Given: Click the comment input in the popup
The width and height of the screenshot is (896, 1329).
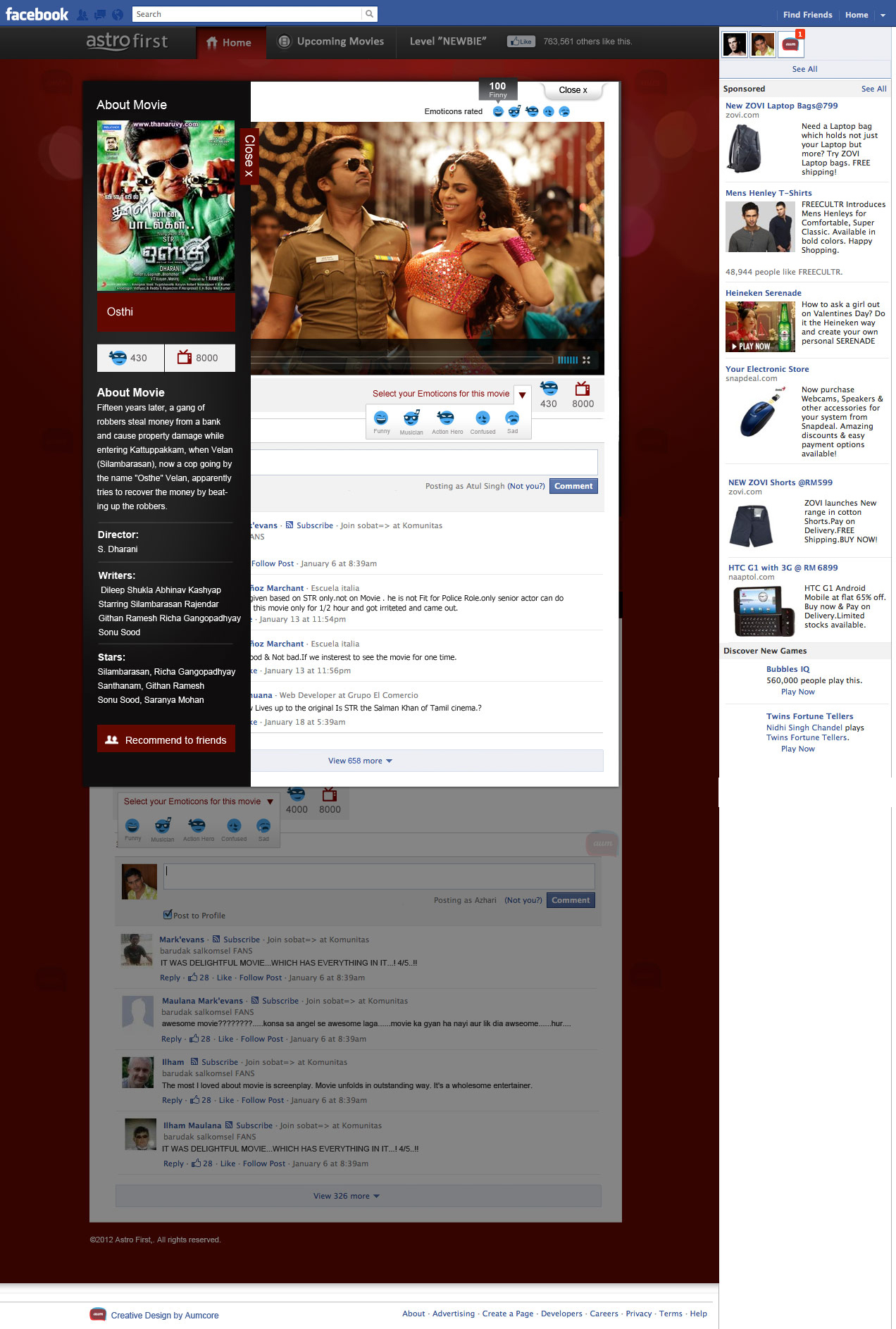Looking at the screenshot, I should pos(424,462).
